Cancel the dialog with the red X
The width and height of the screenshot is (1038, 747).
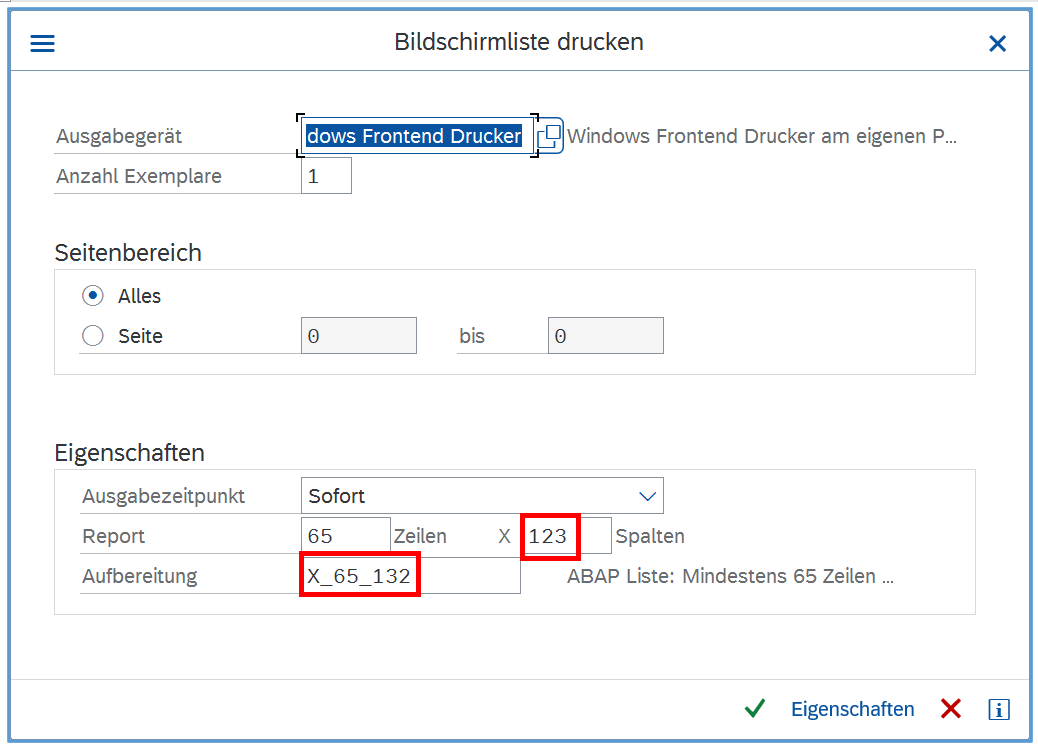pyautogui.click(x=950, y=709)
